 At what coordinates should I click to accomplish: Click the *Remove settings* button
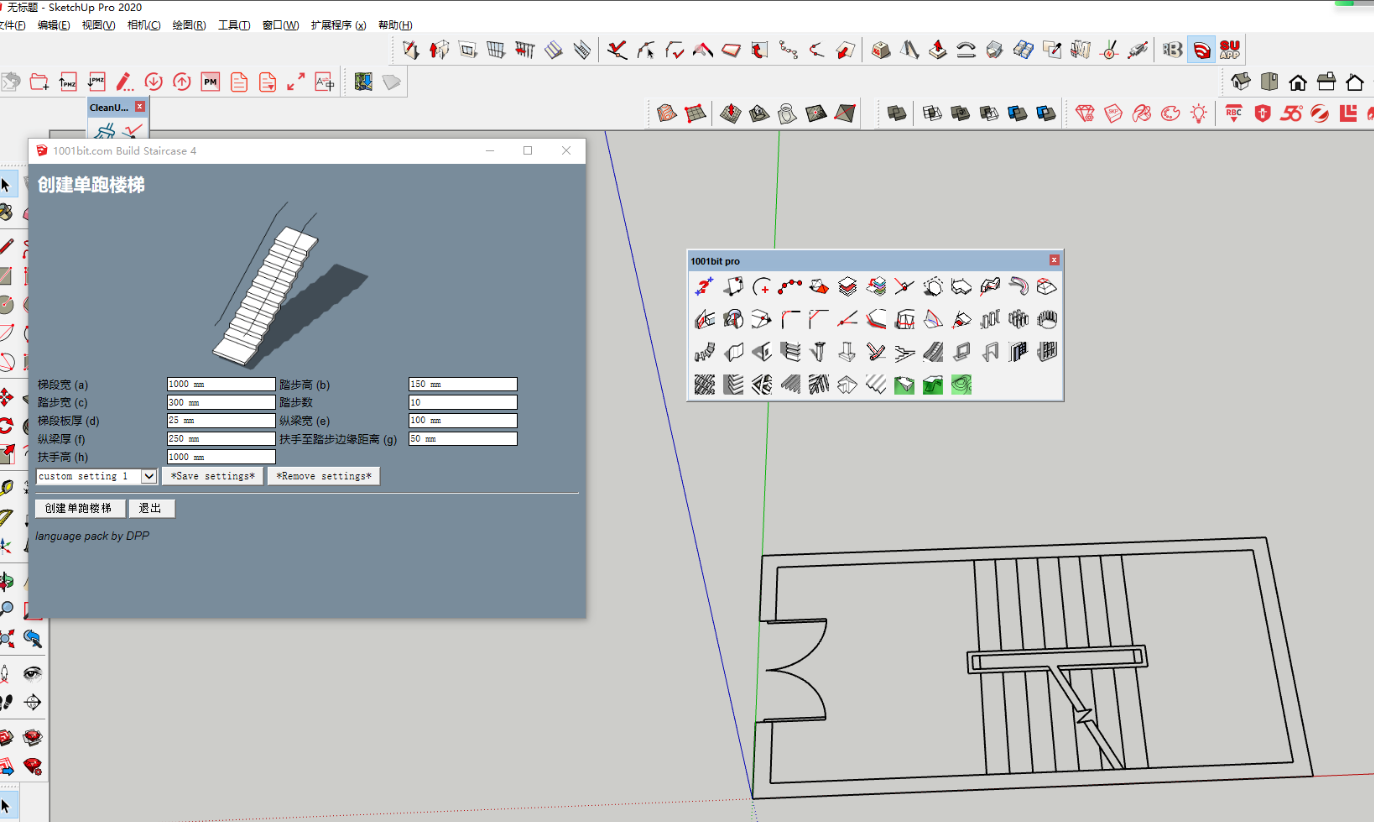(x=324, y=476)
